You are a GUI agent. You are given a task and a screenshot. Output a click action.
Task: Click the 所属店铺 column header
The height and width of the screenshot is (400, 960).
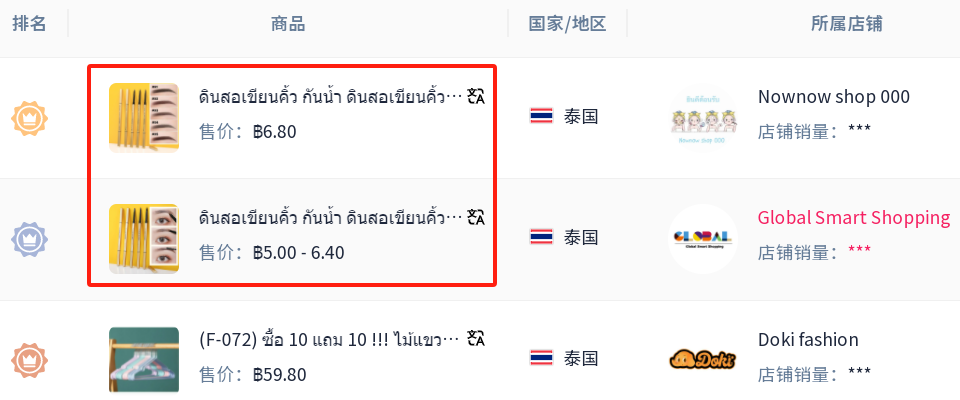(847, 24)
